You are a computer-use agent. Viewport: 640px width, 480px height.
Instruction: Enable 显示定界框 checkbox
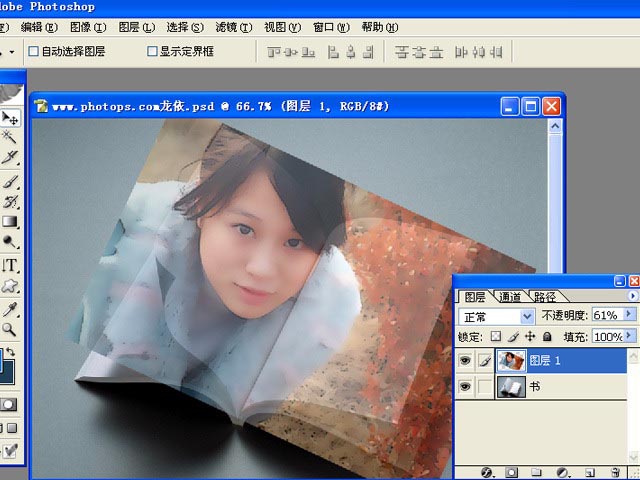point(153,51)
